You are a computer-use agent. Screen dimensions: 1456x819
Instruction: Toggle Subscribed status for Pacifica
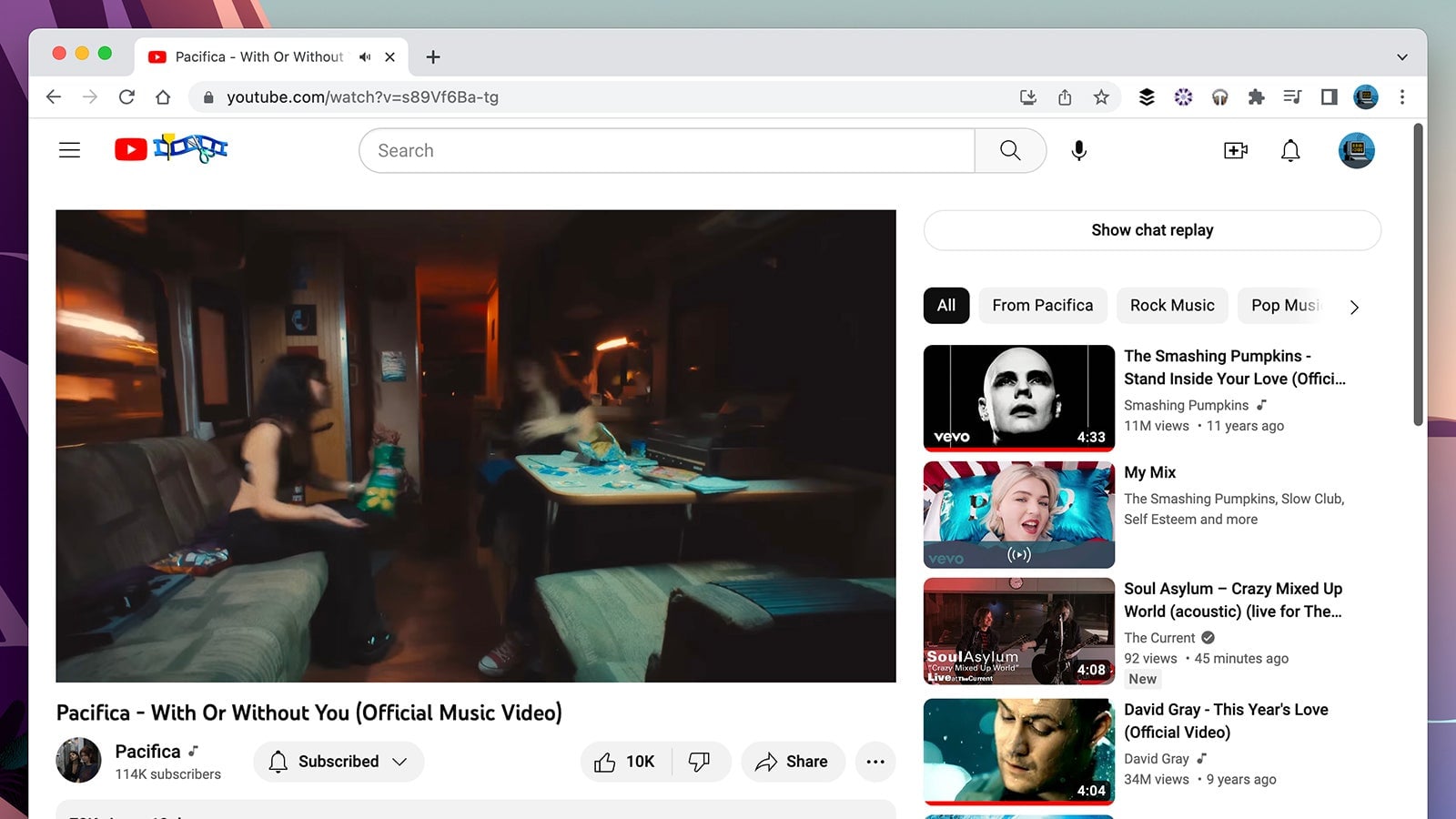(328, 762)
